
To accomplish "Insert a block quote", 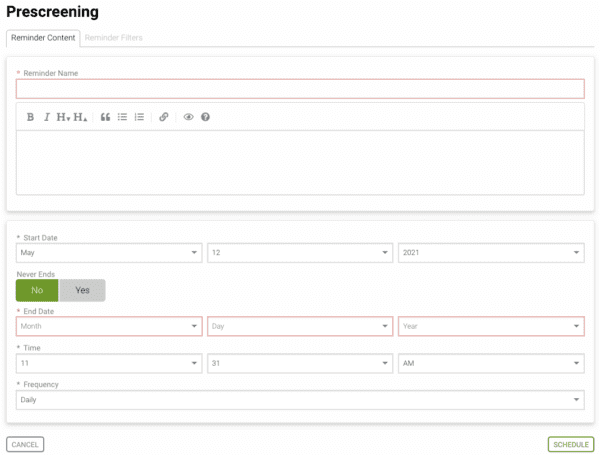I will click(x=105, y=117).
